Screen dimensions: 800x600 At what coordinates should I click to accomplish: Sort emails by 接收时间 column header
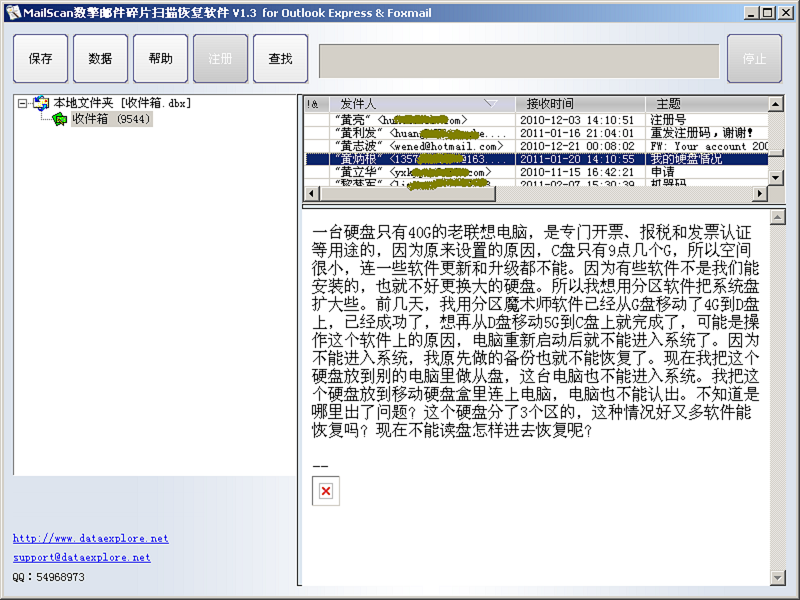[550, 104]
